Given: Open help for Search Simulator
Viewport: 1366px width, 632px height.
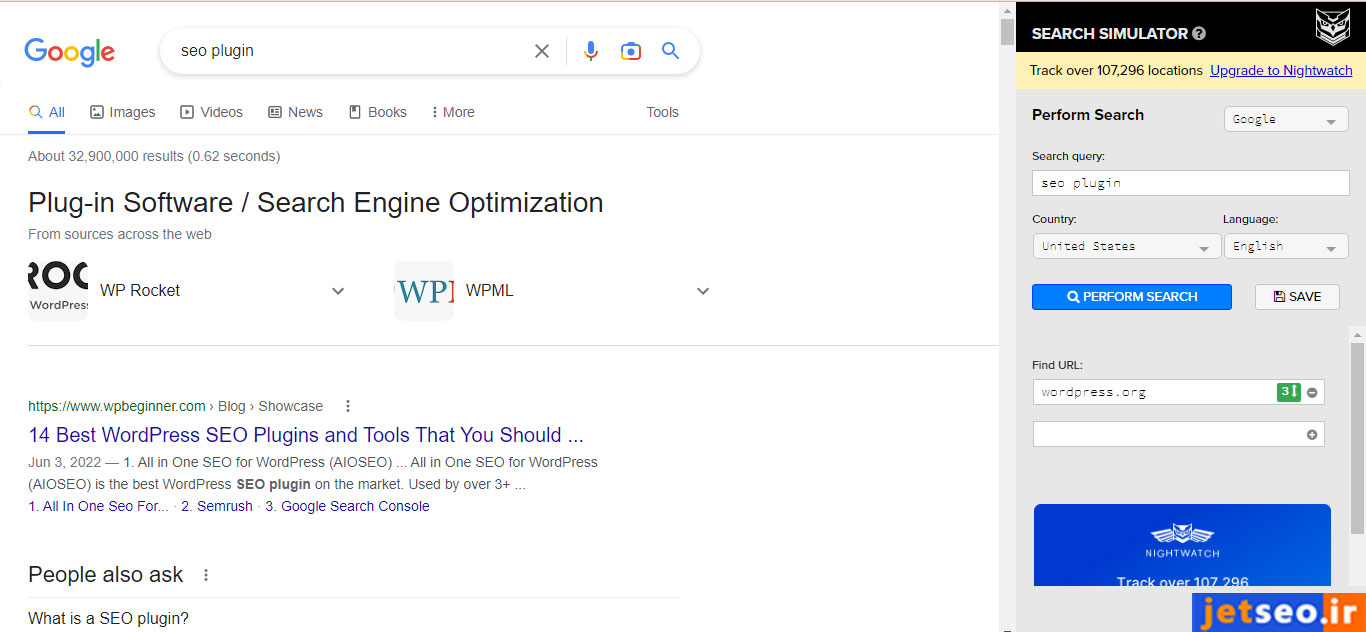Looking at the screenshot, I should click(1199, 33).
